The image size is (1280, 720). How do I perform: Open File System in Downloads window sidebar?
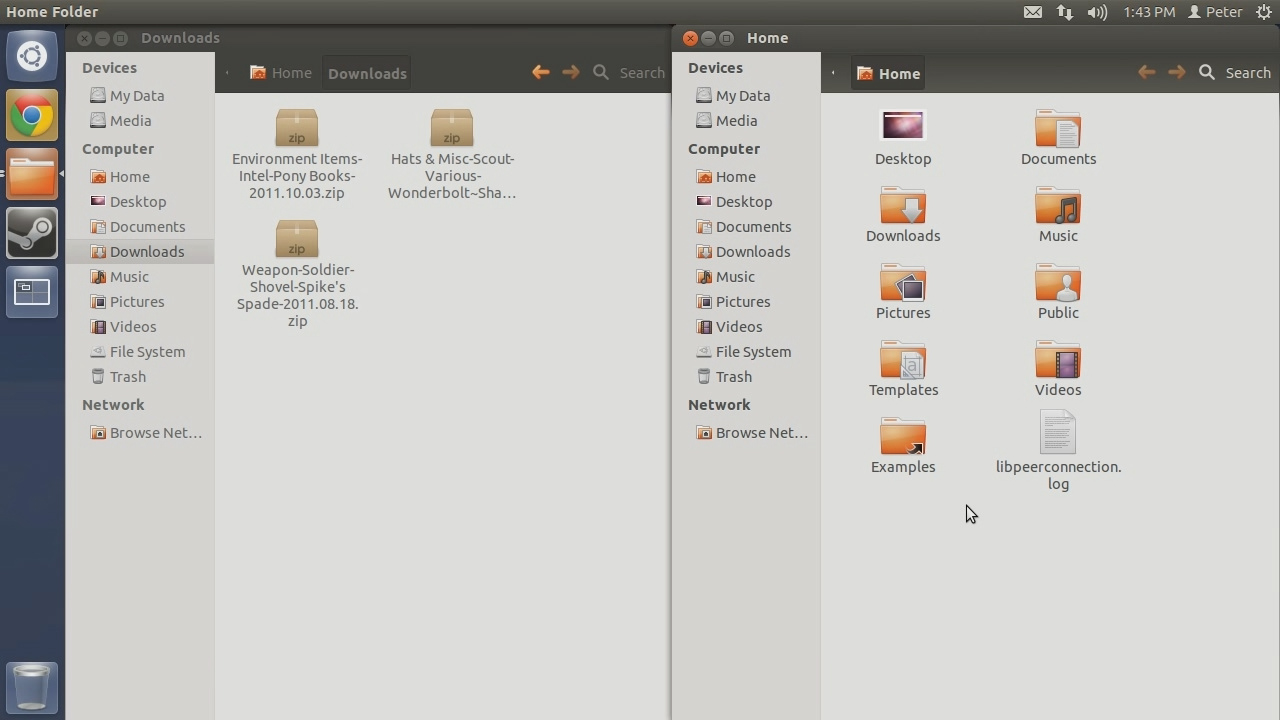pos(140,352)
